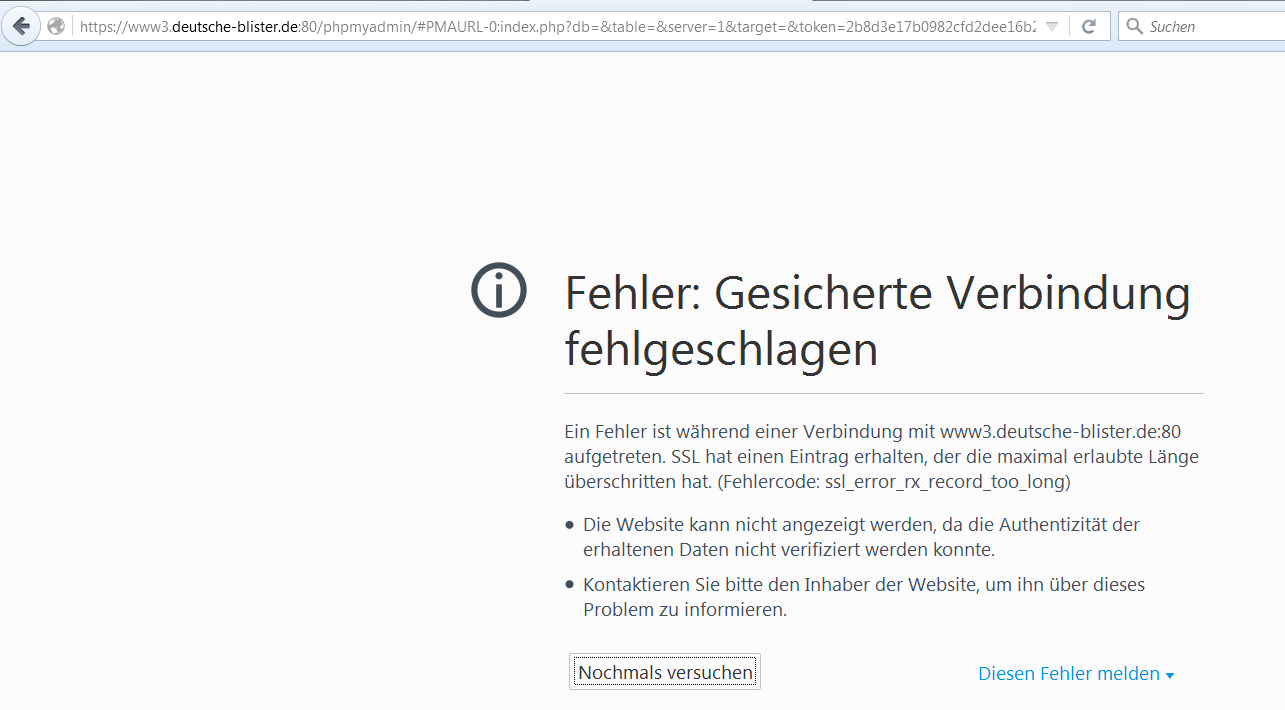Click the word fehlgeschlagen in the heading
Viewport: 1285px width, 710px height.
721,349
